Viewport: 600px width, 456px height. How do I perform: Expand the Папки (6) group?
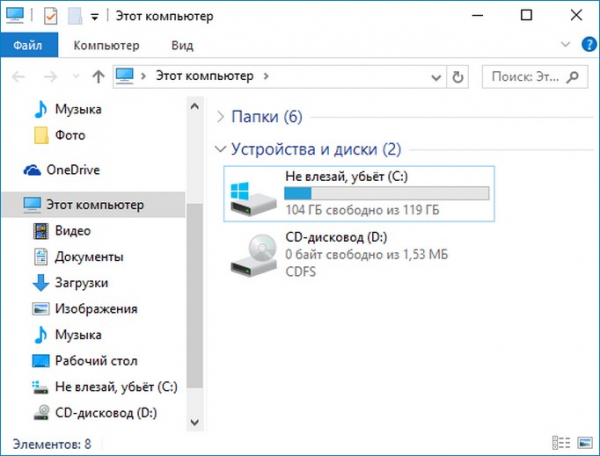tap(220, 117)
